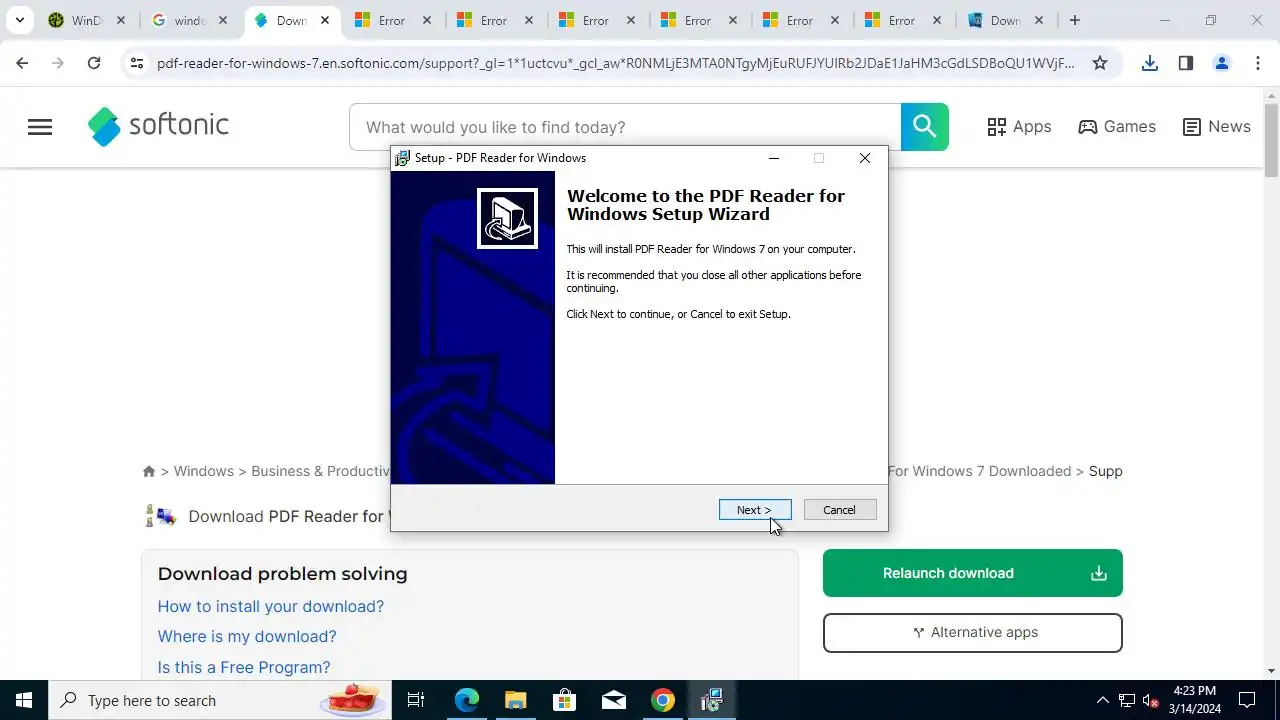The height and width of the screenshot is (720, 1280).
Task: Open Chrome profile avatar
Action: [x=1222, y=63]
